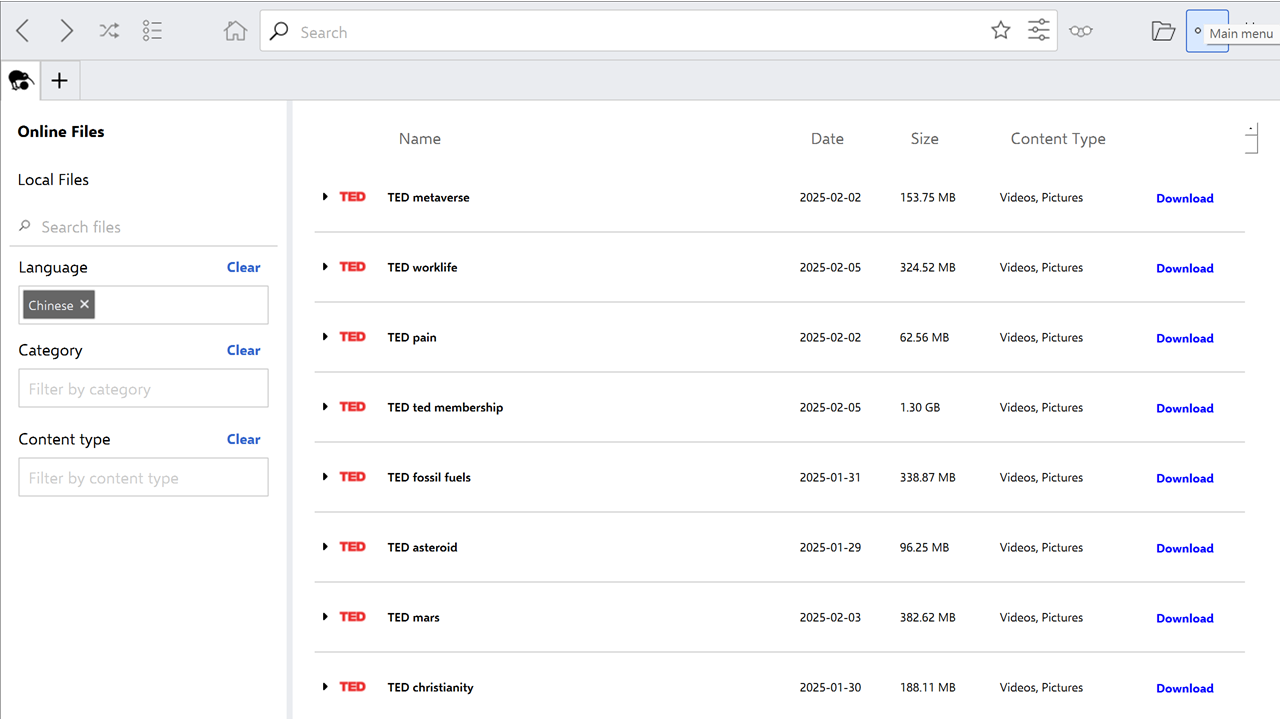This screenshot has height=720, width=1280.
Task: Go forward using the forward arrow
Action: click(x=66, y=31)
